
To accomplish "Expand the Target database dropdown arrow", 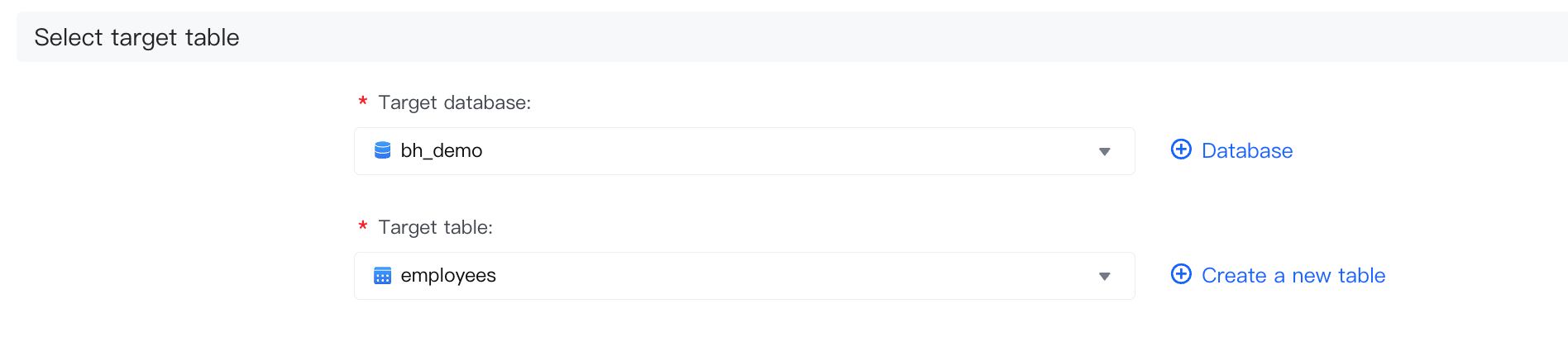I will (x=1104, y=151).
